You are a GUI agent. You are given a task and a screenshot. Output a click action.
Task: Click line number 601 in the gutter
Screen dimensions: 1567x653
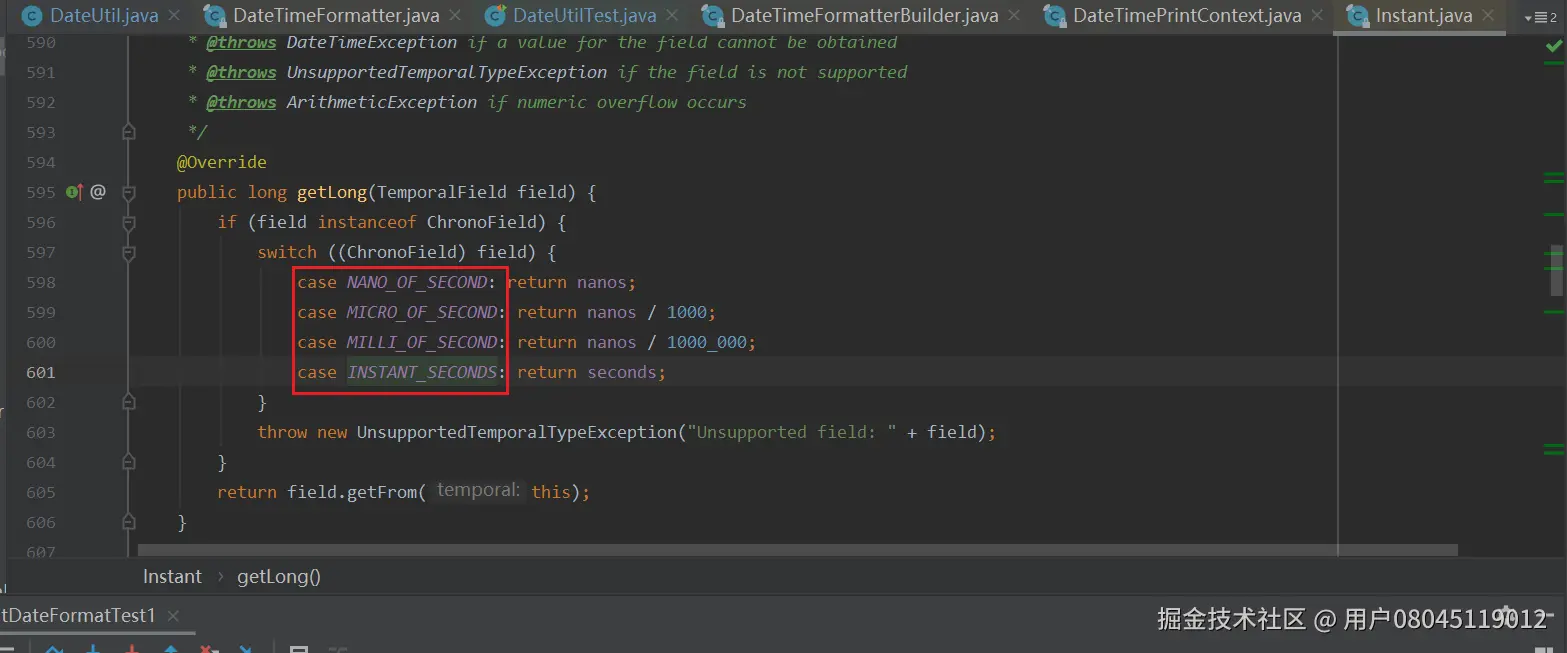pos(41,372)
